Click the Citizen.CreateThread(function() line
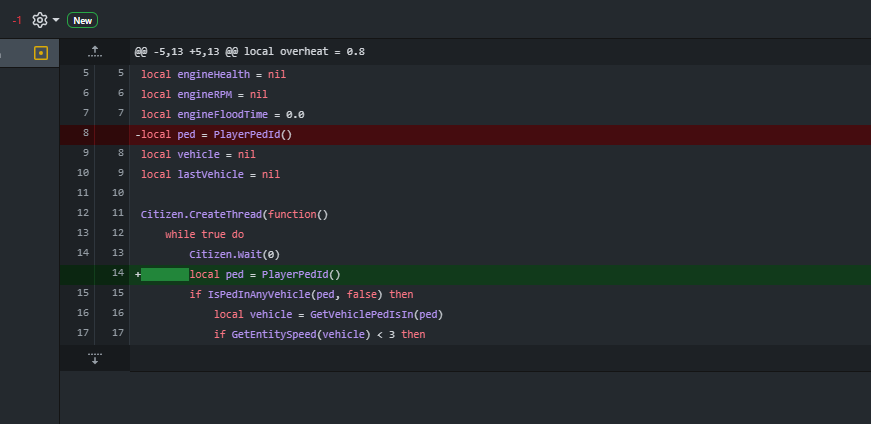 (x=234, y=214)
